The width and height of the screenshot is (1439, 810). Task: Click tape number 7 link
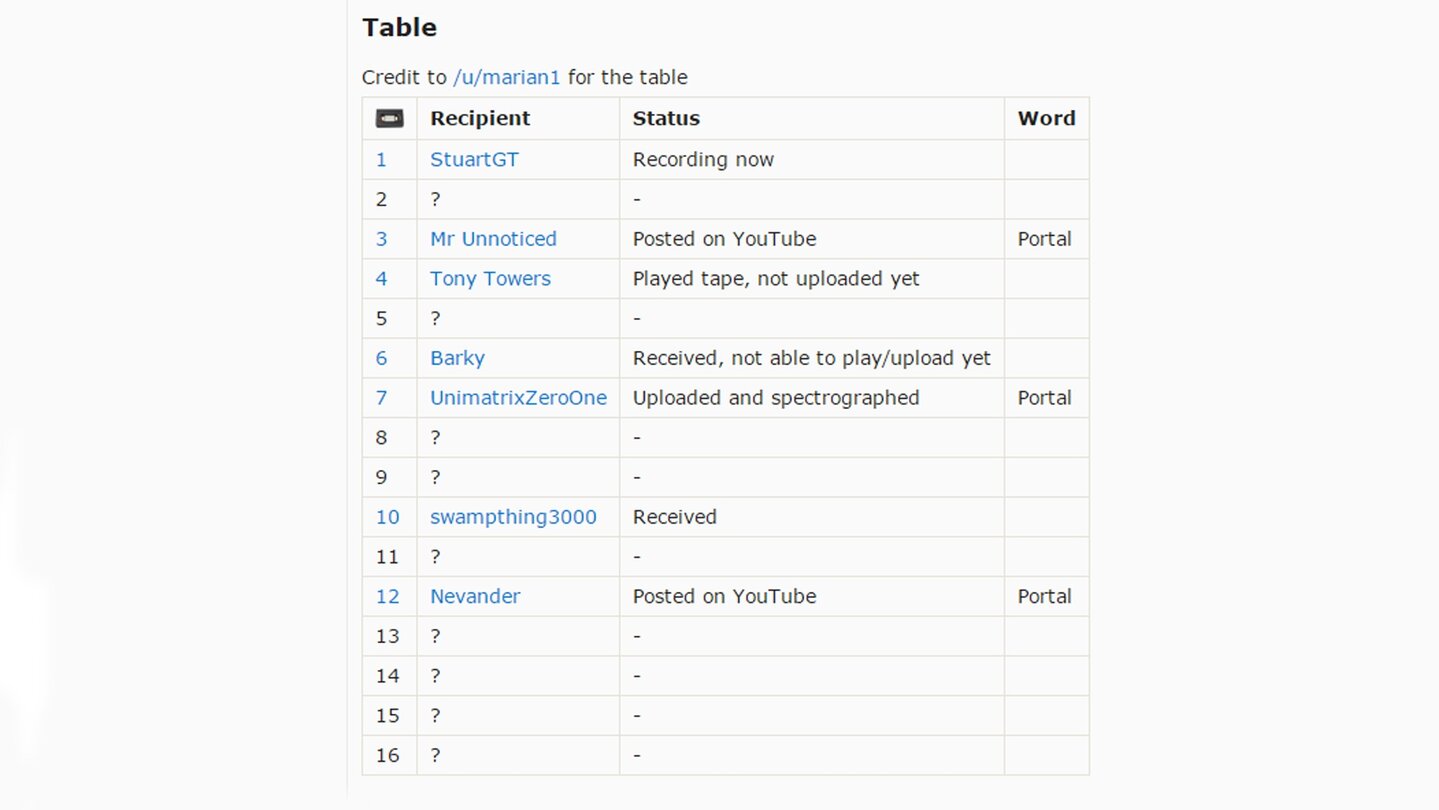tap(381, 398)
